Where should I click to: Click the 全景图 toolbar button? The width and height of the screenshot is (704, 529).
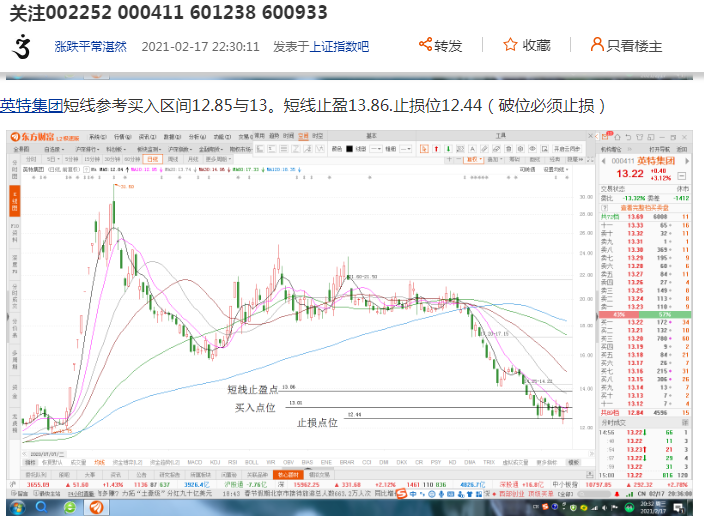pos(21,149)
